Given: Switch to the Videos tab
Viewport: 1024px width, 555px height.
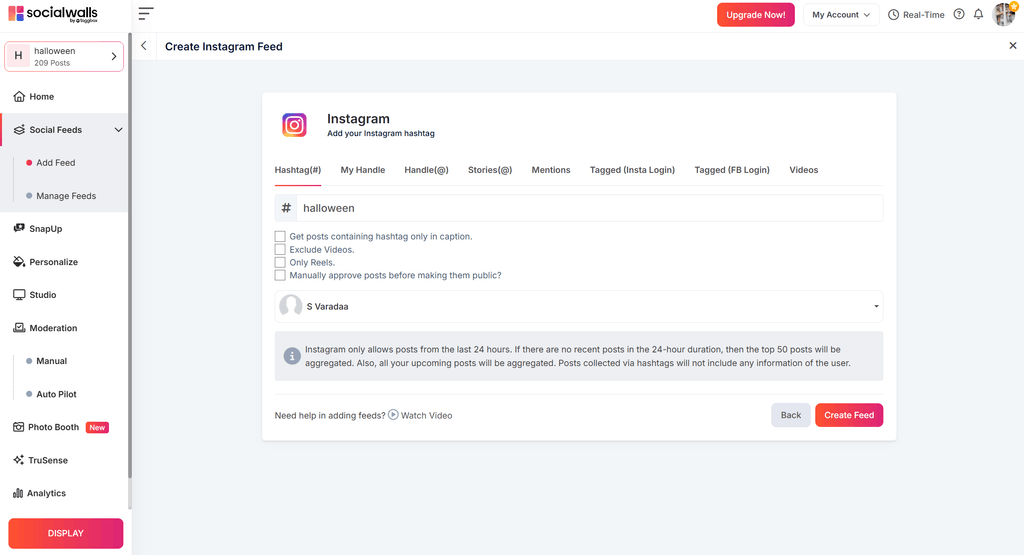Looking at the screenshot, I should tap(803, 170).
